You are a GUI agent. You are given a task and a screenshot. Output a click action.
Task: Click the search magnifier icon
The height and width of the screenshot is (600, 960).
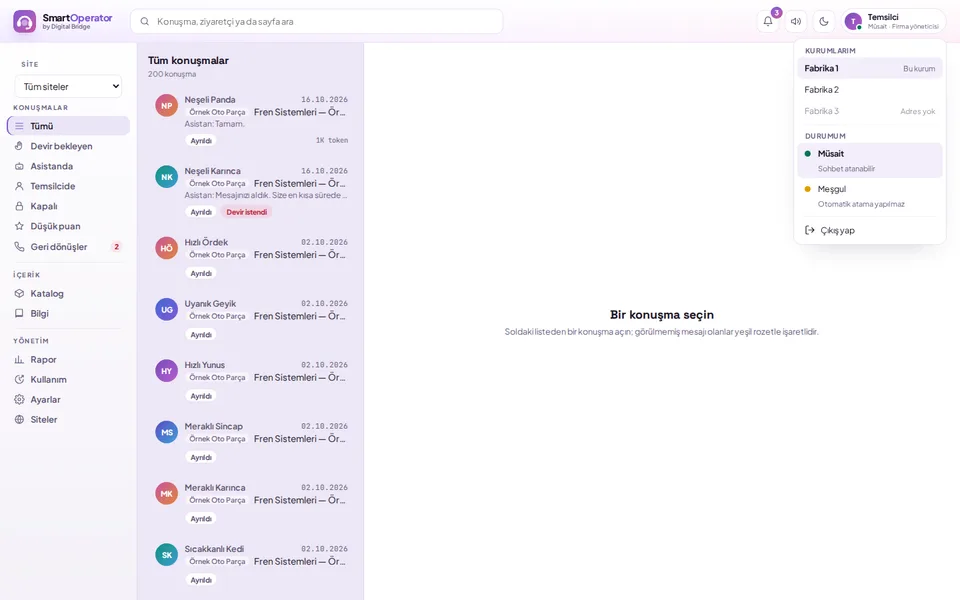pyautogui.click(x=144, y=21)
